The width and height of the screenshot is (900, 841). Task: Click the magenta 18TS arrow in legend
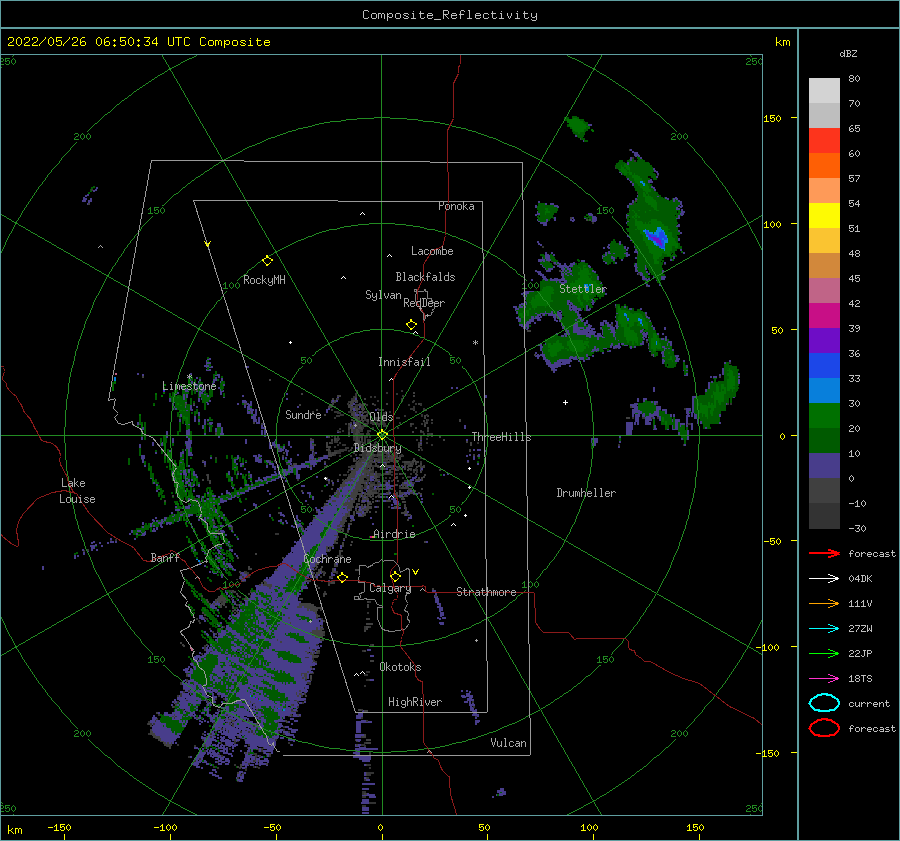824,679
